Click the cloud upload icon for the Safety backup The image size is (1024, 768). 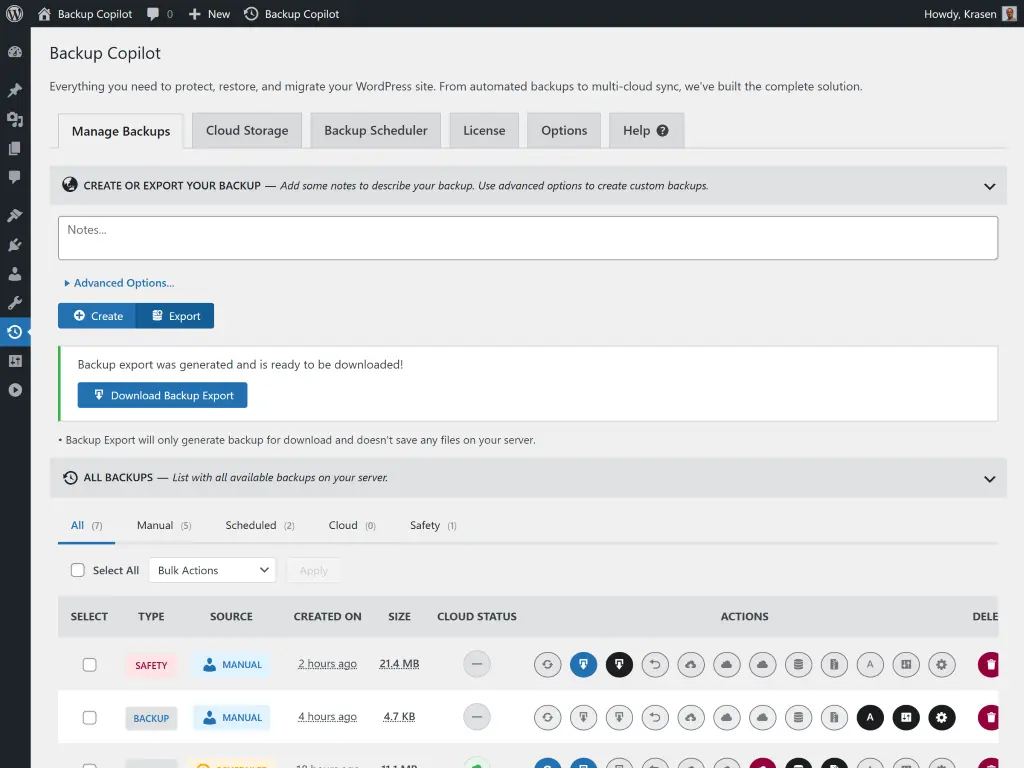click(691, 664)
